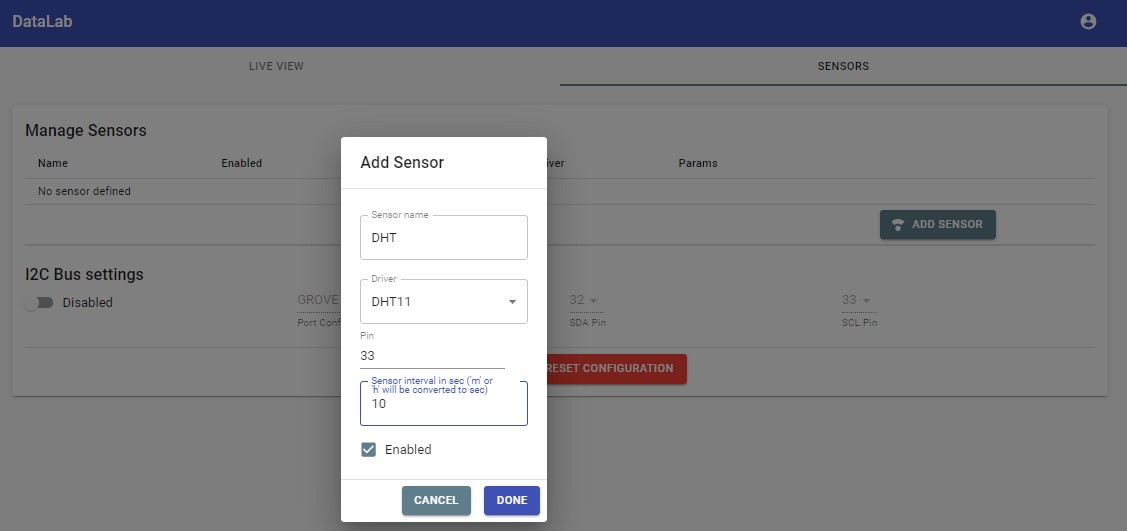Open the SDA Pin dropdown
Viewport: 1127px width, 531px height.
coord(583,301)
